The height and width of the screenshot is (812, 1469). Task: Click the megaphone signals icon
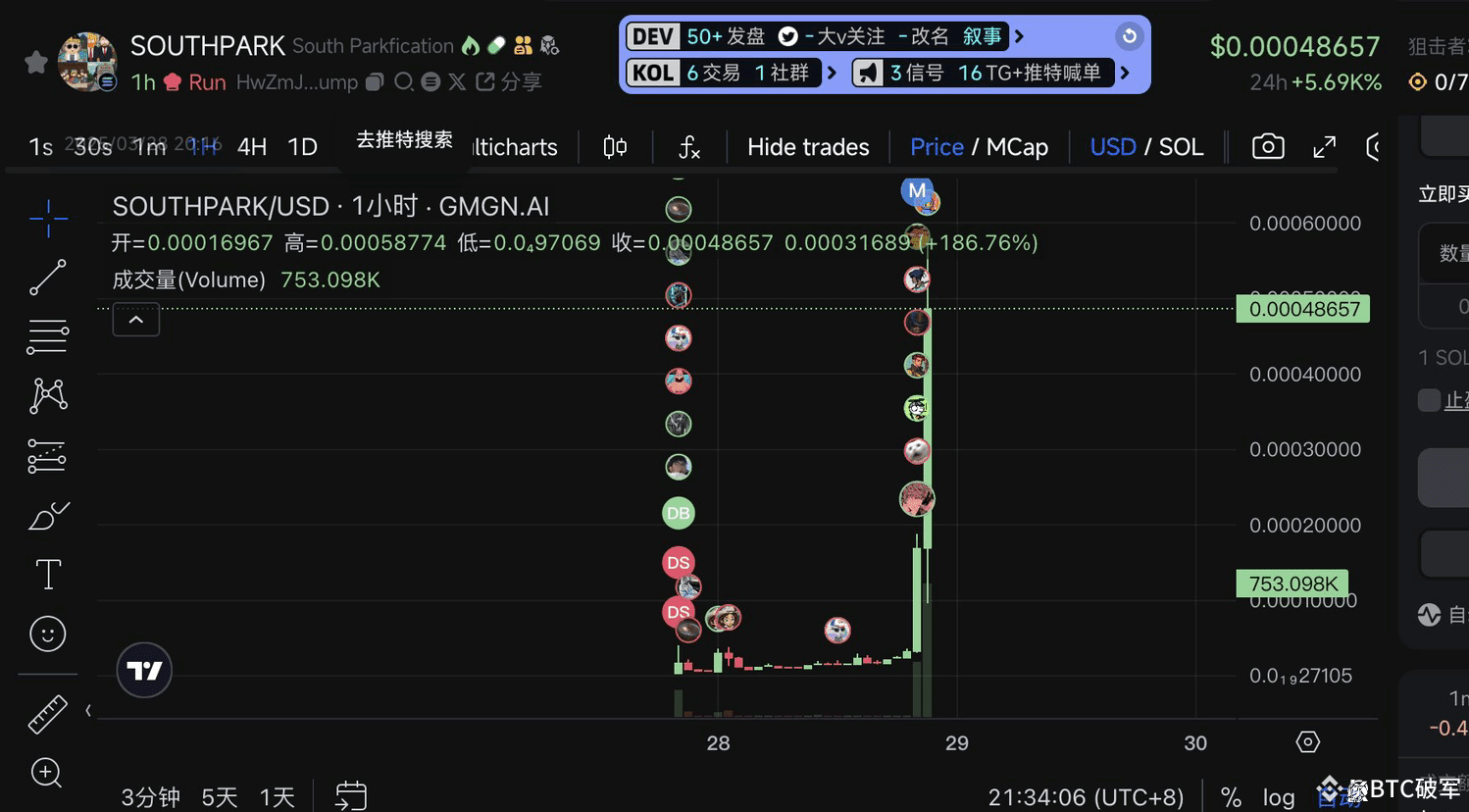tap(868, 73)
